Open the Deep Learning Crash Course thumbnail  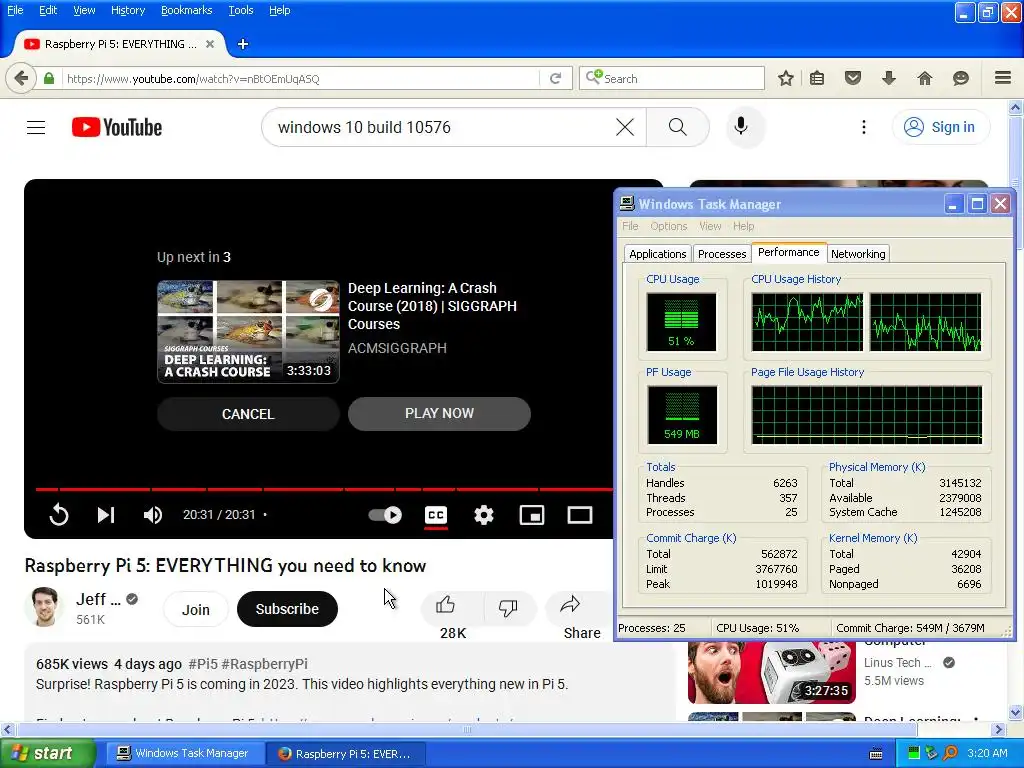tap(248, 332)
